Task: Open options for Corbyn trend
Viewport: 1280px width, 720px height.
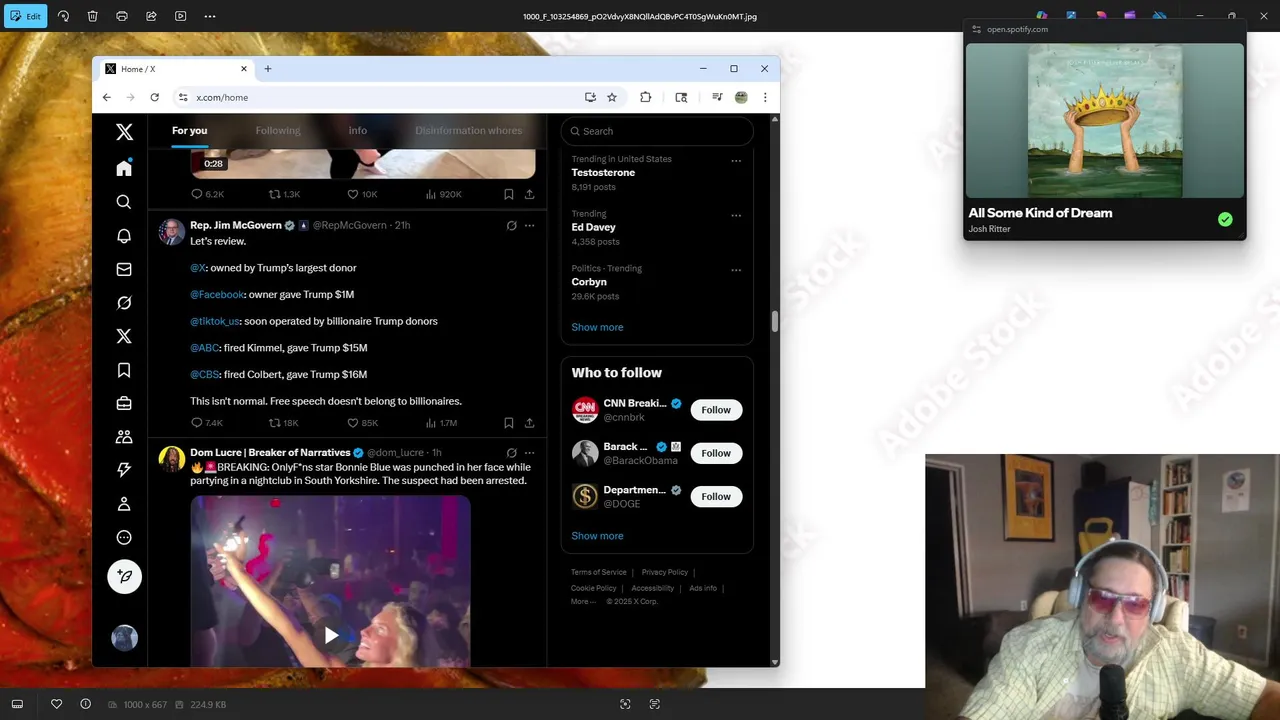Action: [736, 270]
